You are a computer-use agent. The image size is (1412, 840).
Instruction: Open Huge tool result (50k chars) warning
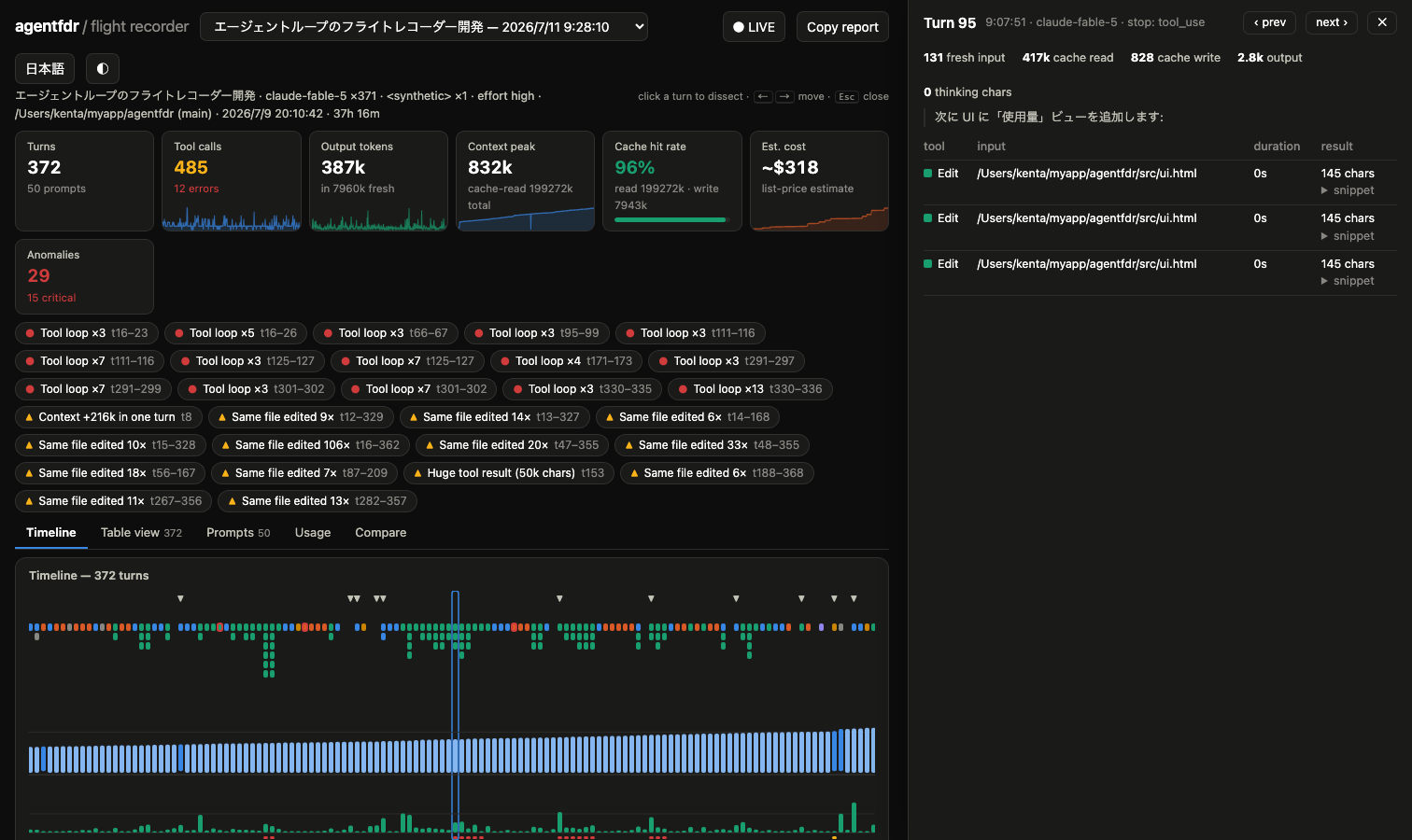[509, 473]
